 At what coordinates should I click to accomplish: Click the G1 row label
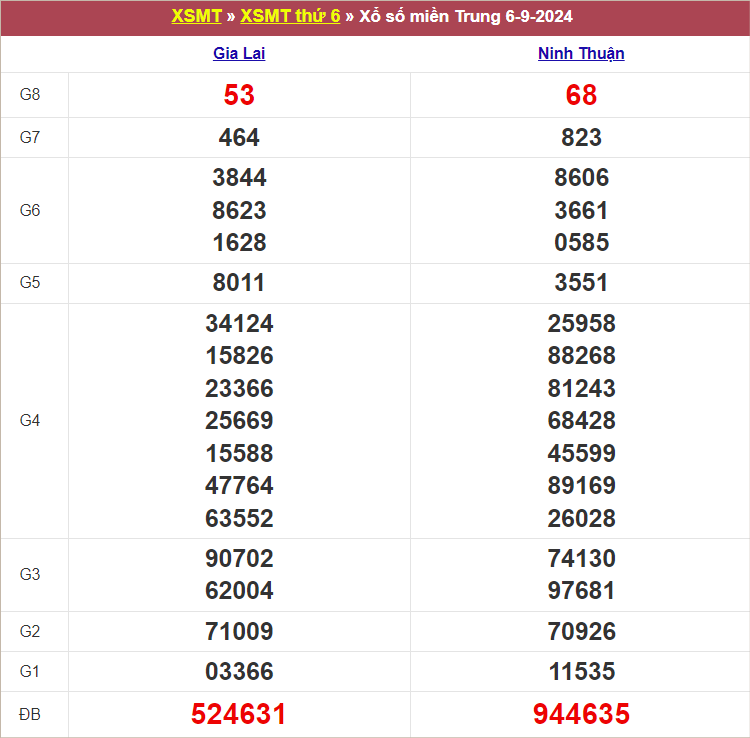(30, 672)
